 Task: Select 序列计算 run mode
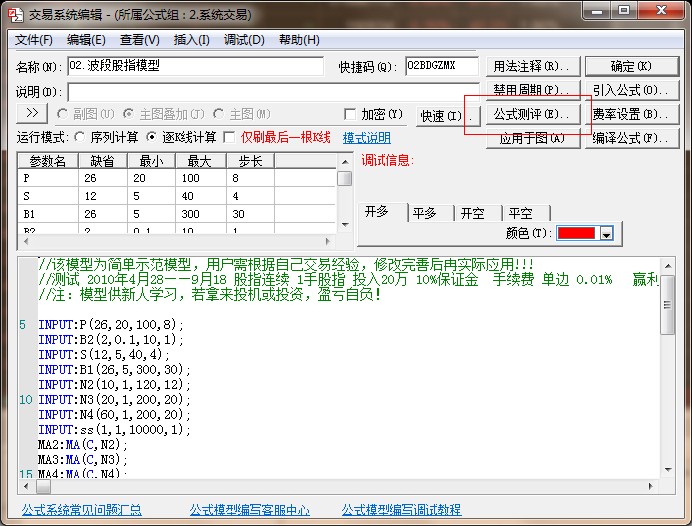[x=81, y=137]
